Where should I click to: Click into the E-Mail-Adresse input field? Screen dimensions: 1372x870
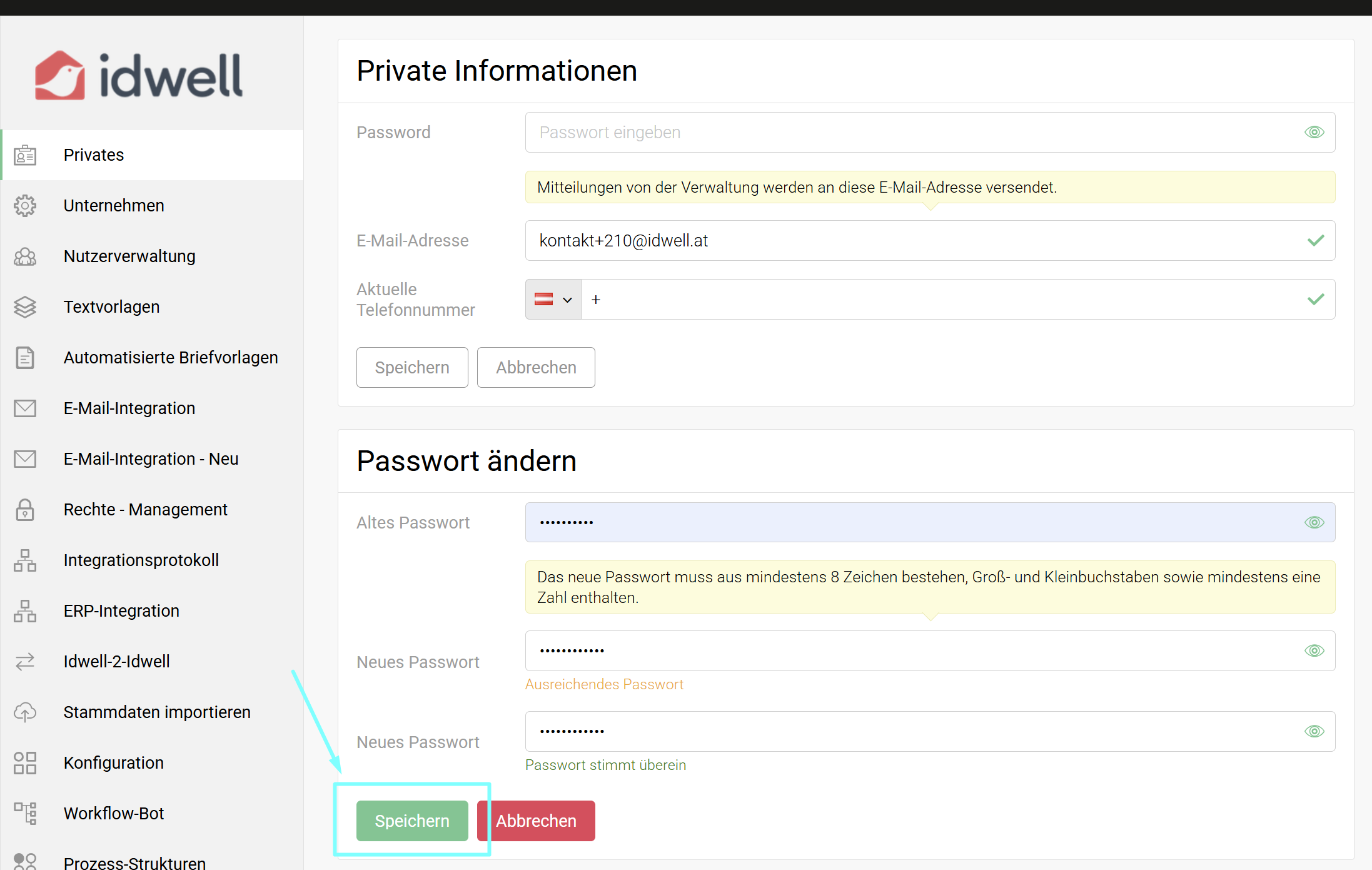pos(913,241)
